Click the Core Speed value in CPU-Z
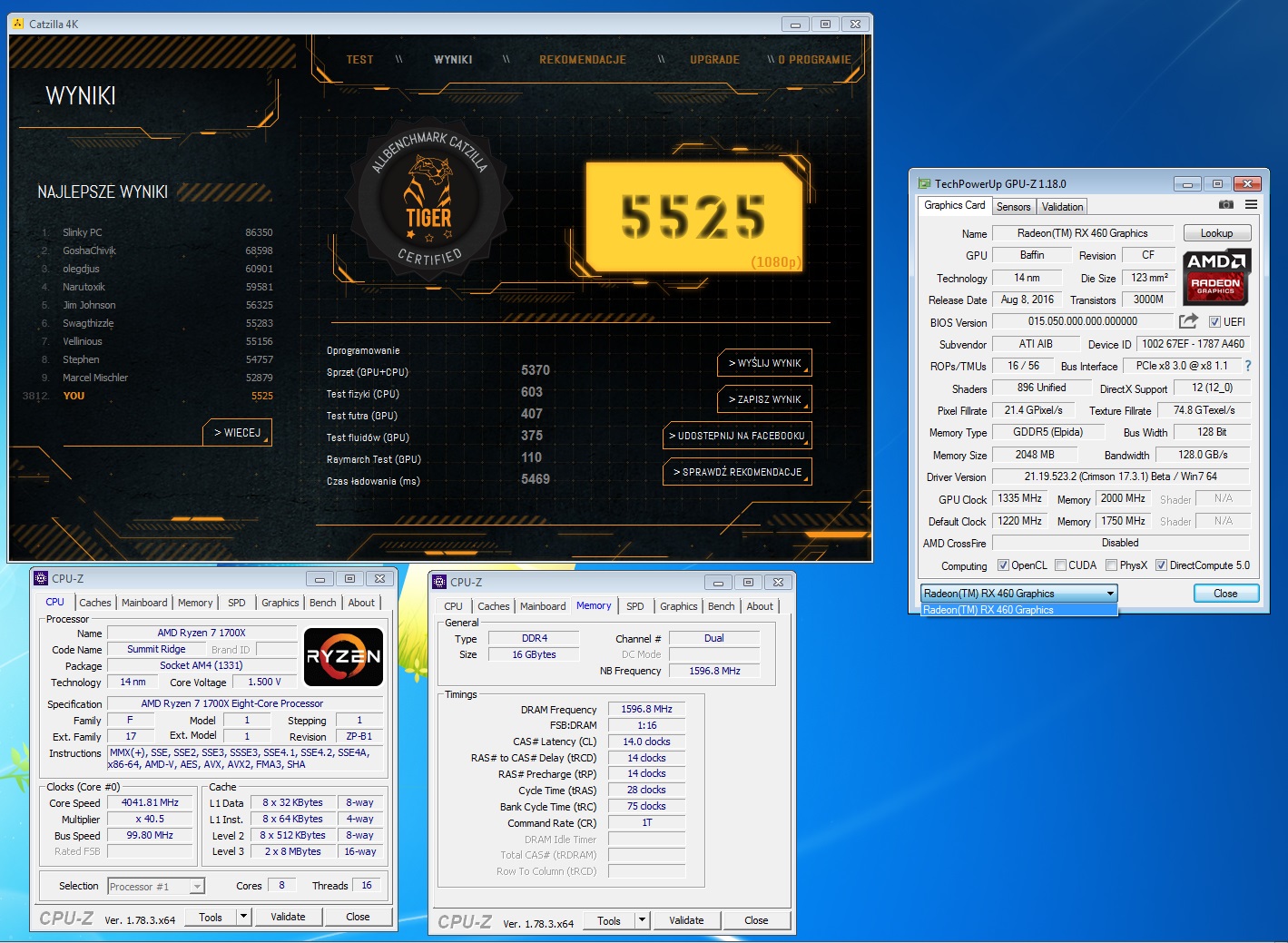 [150, 802]
